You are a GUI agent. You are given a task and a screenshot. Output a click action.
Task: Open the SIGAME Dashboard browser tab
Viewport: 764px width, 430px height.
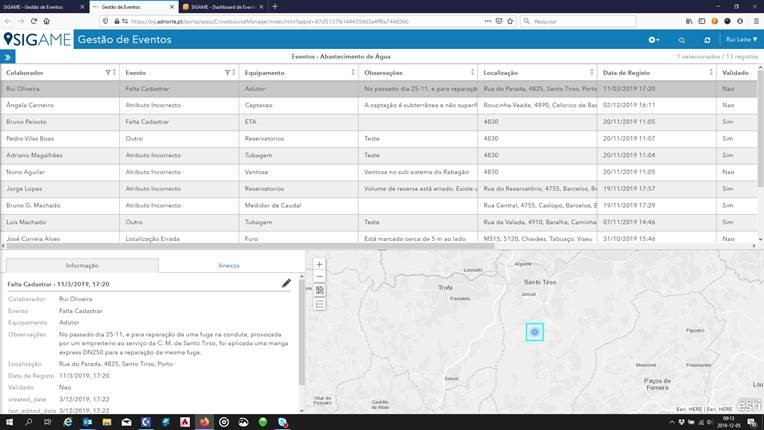(223, 6)
